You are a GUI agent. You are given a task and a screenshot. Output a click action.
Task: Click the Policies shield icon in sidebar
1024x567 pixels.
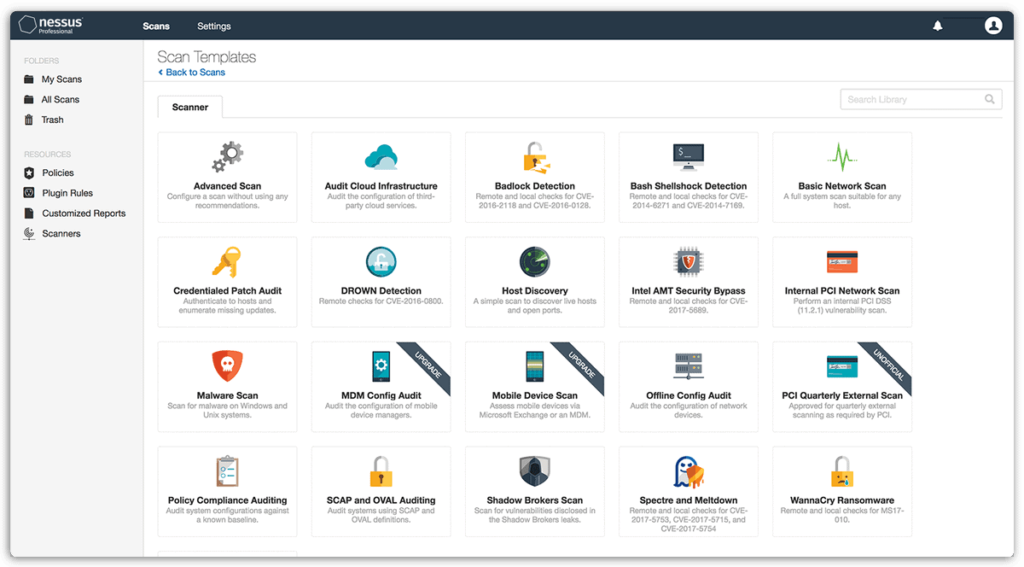(x=29, y=172)
